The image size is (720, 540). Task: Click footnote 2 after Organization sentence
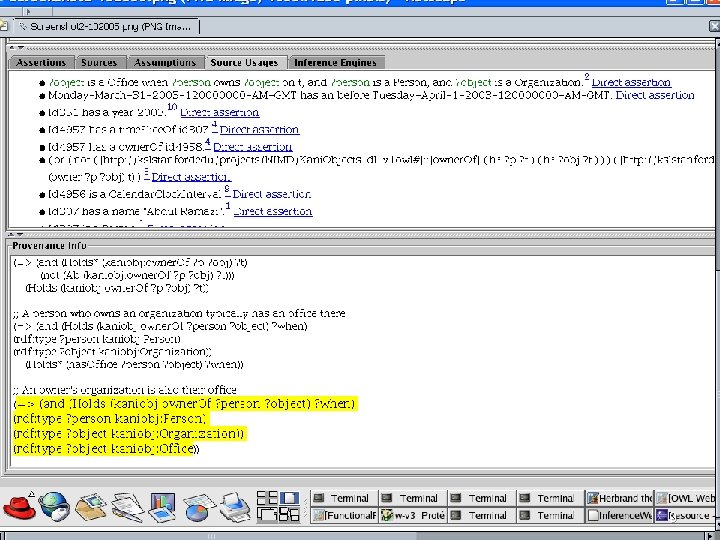point(586,77)
